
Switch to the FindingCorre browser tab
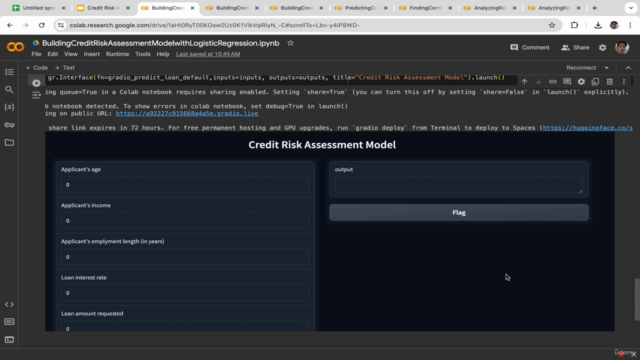pos(425,8)
